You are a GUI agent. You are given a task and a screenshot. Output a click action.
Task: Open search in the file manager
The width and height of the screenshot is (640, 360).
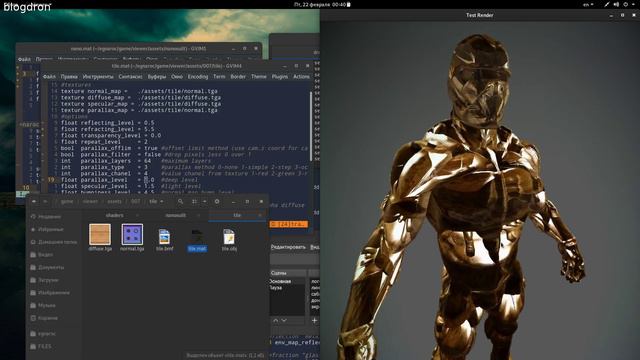(x=180, y=201)
